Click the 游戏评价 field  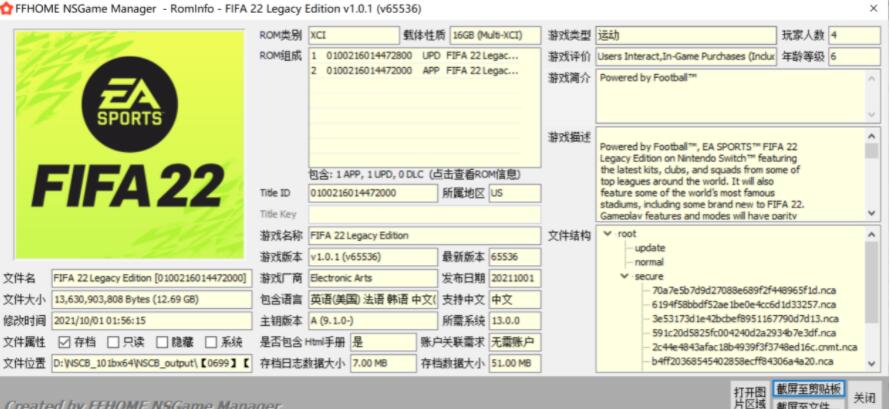(x=686, y=56)
